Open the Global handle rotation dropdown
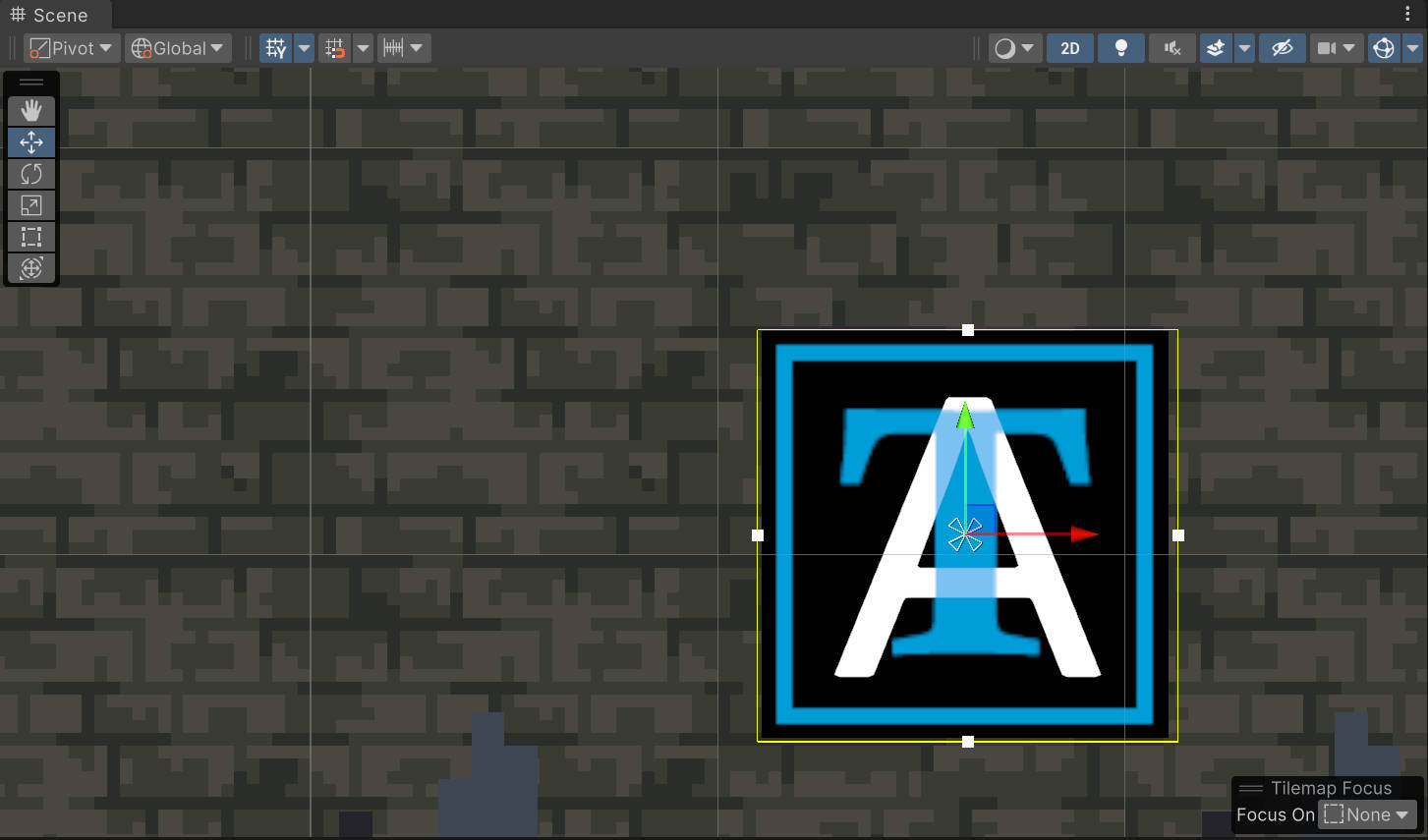Screen dimensions: 1428x840 click(178, 48)
